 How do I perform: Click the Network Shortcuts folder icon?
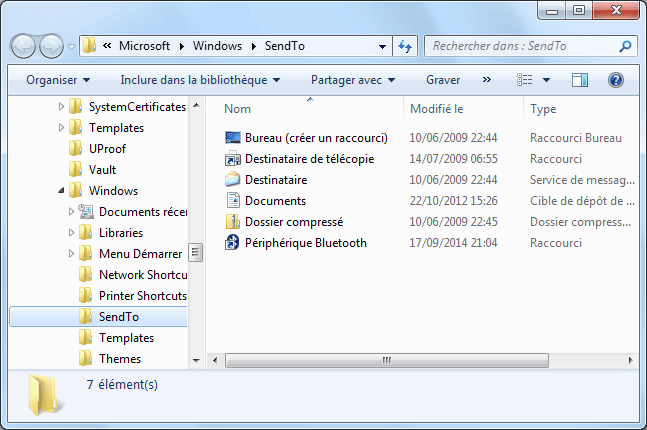coord(85,274)
